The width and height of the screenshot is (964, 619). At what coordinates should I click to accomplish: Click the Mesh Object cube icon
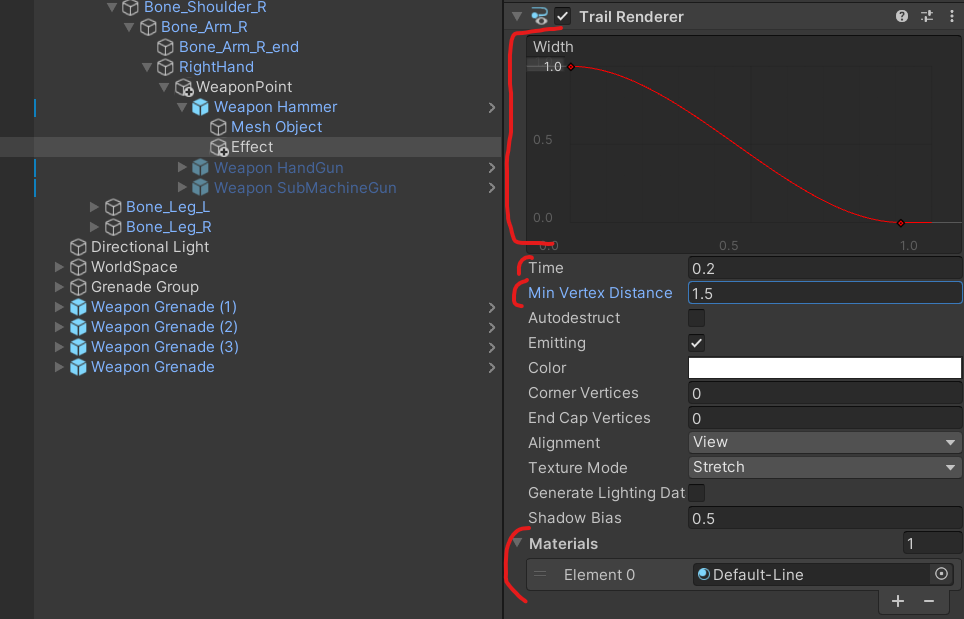point(218,127)
